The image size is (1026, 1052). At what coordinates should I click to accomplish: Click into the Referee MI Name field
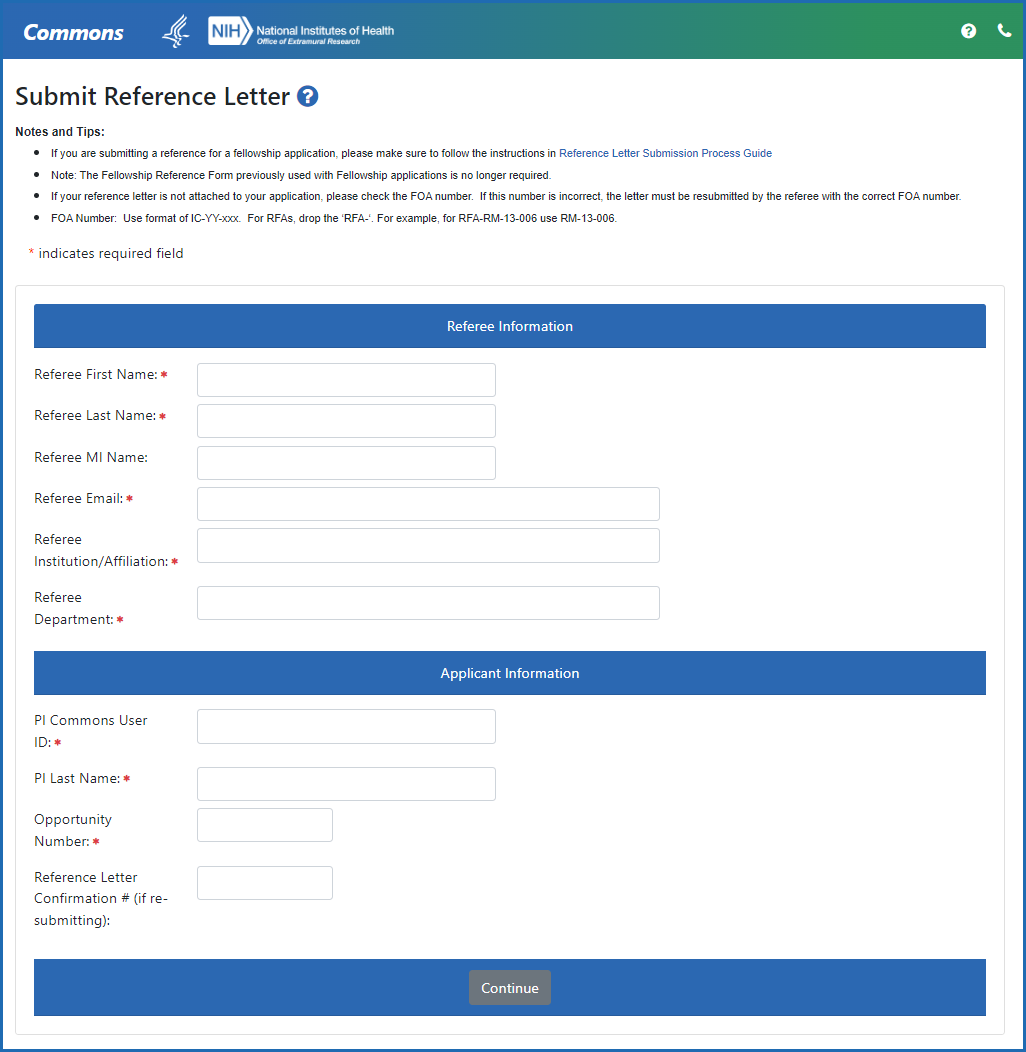(x=346, y=463)
